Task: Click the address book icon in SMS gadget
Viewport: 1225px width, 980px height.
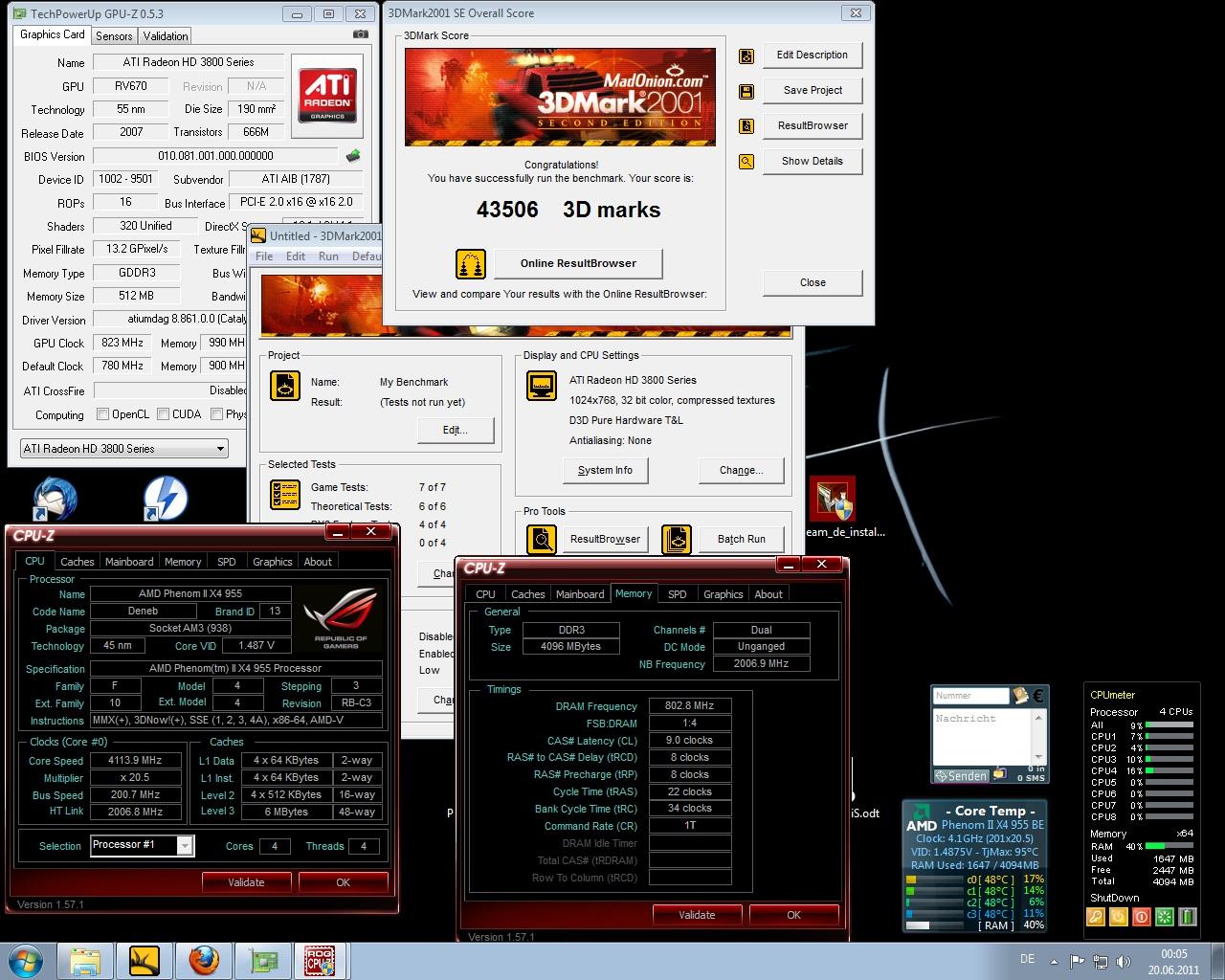Action: coord(1020,695)
